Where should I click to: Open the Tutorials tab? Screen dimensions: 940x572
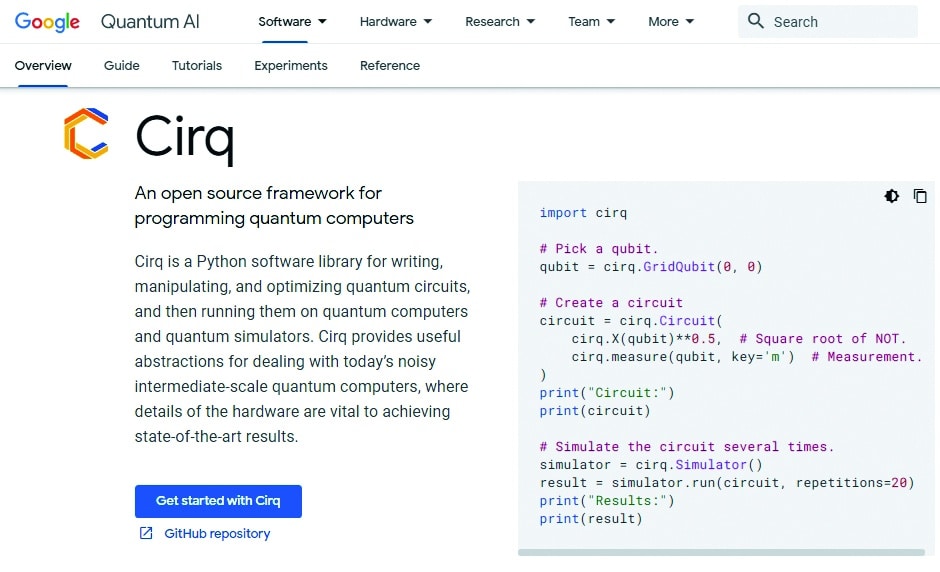point(197,65)
